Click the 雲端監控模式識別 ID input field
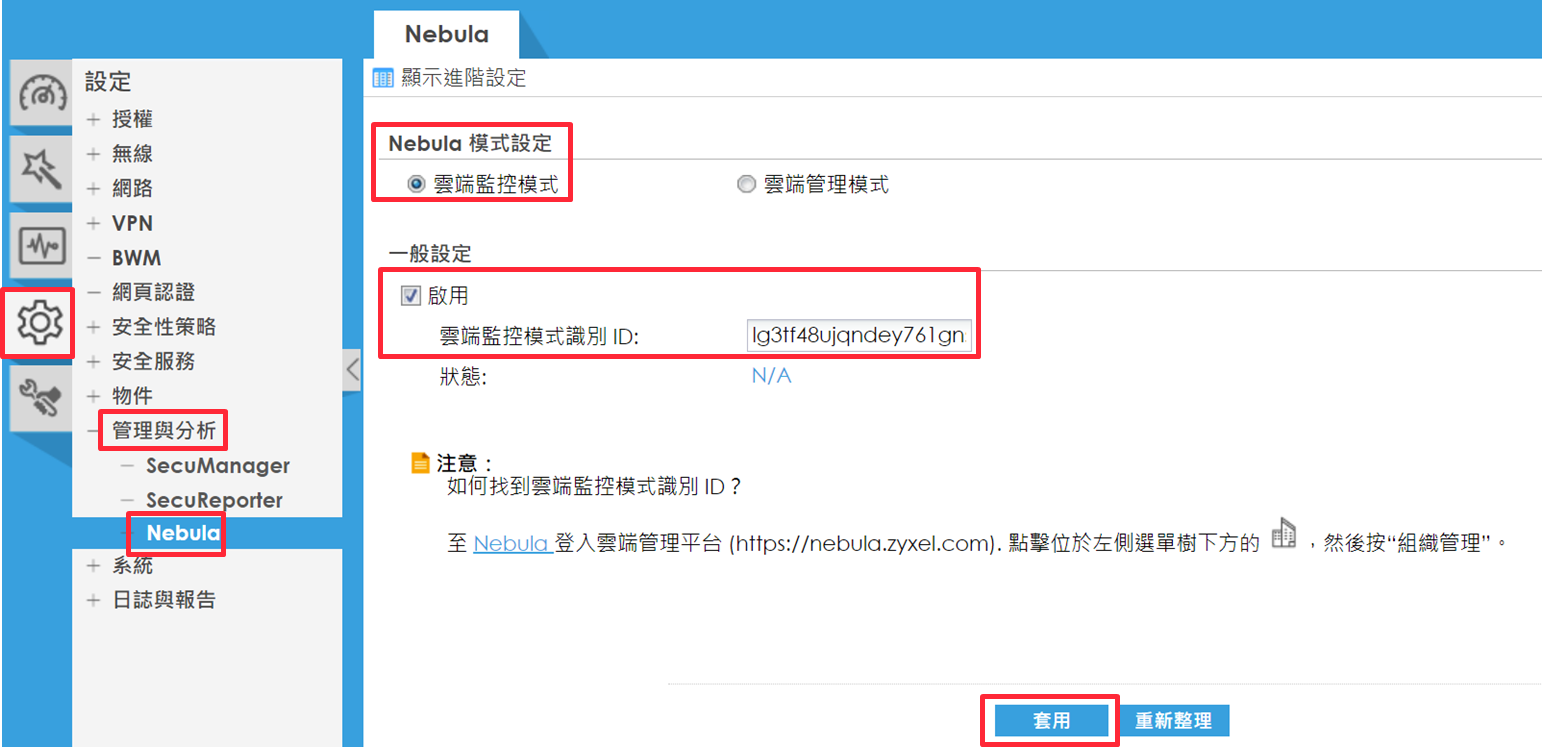Viewport: 1542px width, 747px height. (x=859, y=337)
